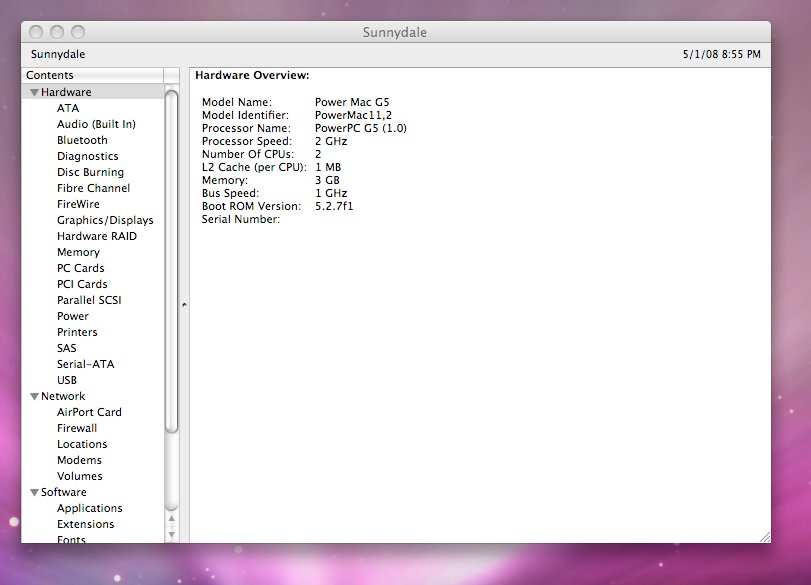This screenshot has width=811, height=585.
Task: Collapse the Network section triangle
Action: [x=34, y=397]
